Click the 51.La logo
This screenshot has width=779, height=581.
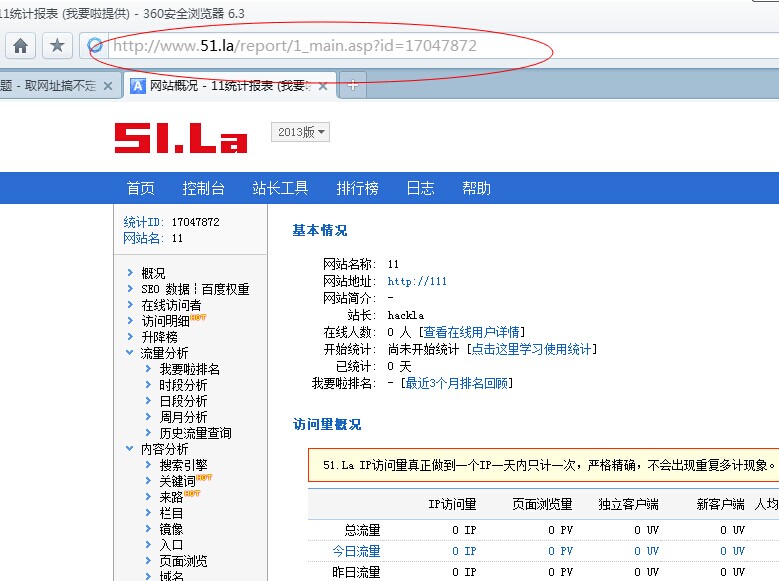click(x=181, y=138)
